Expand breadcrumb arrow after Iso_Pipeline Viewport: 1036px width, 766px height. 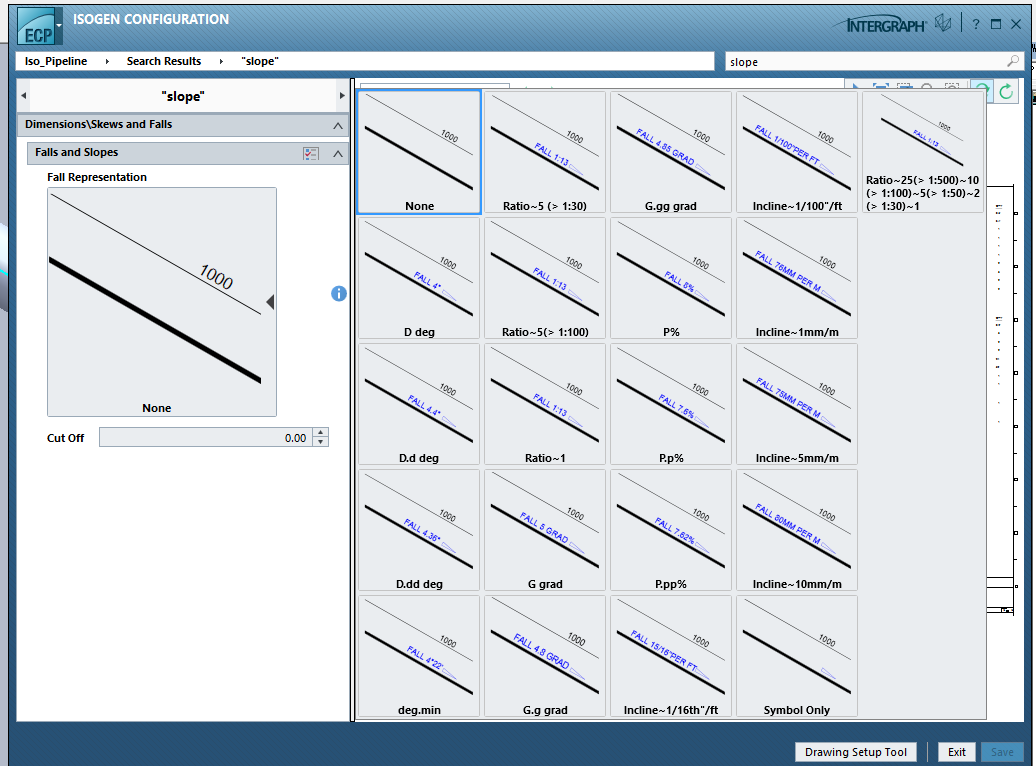107,61
